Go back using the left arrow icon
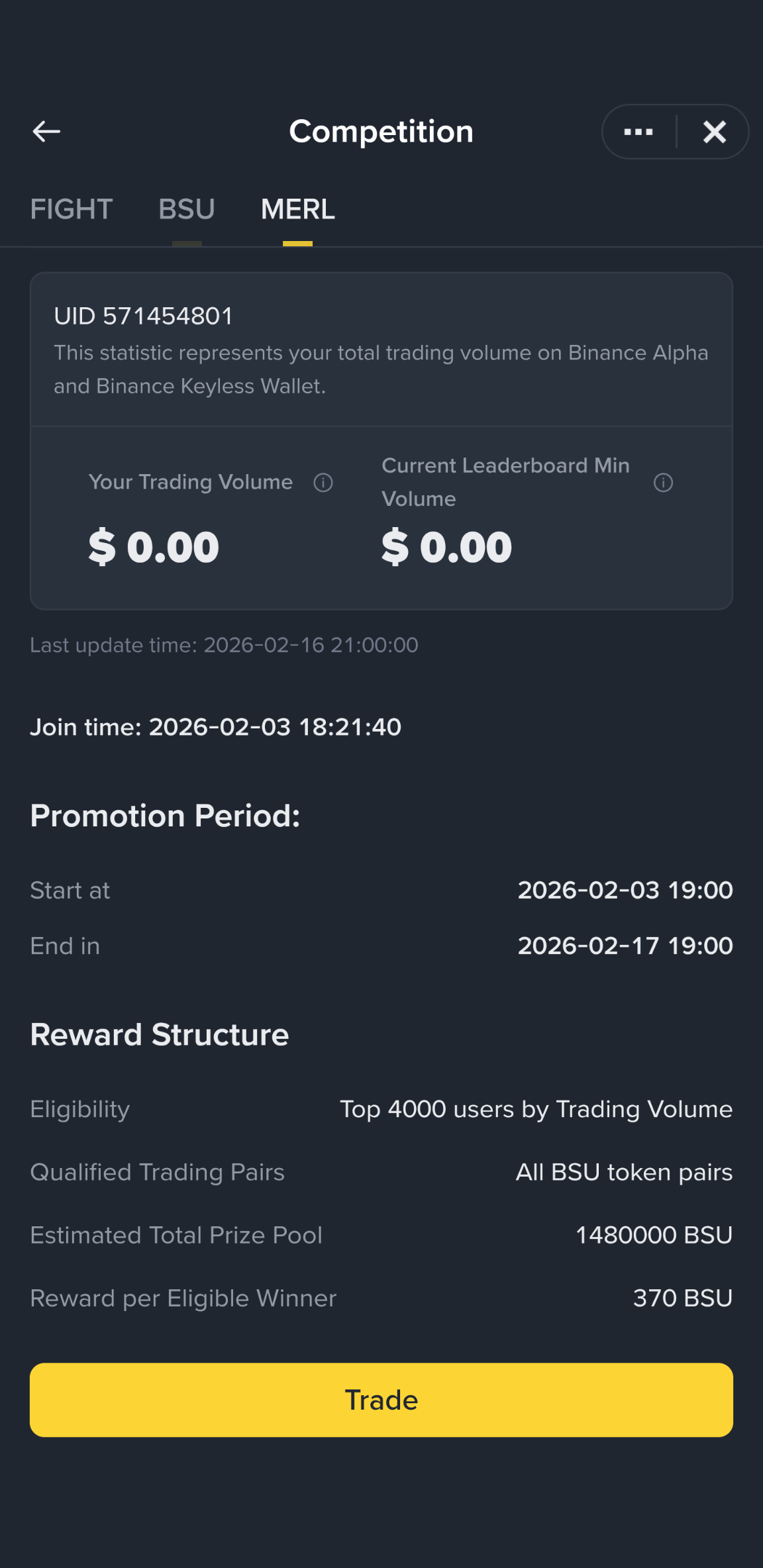Viewport: 763px width, 1568px height. tap(46, 131)
